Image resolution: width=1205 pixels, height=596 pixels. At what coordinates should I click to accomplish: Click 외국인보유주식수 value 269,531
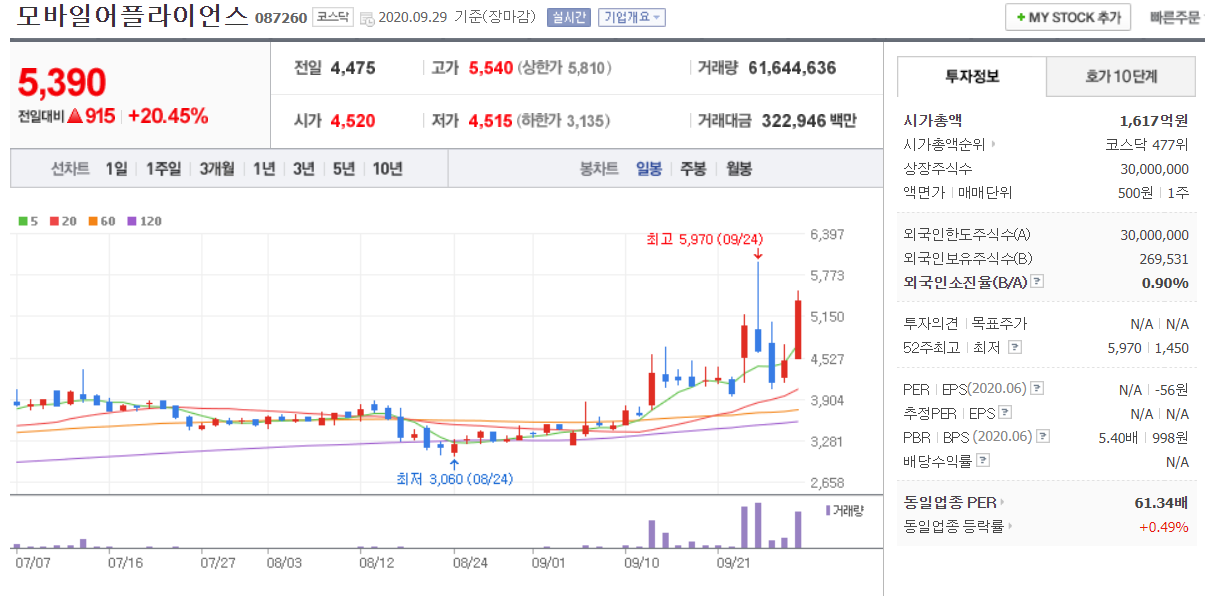coord(1165,259)
